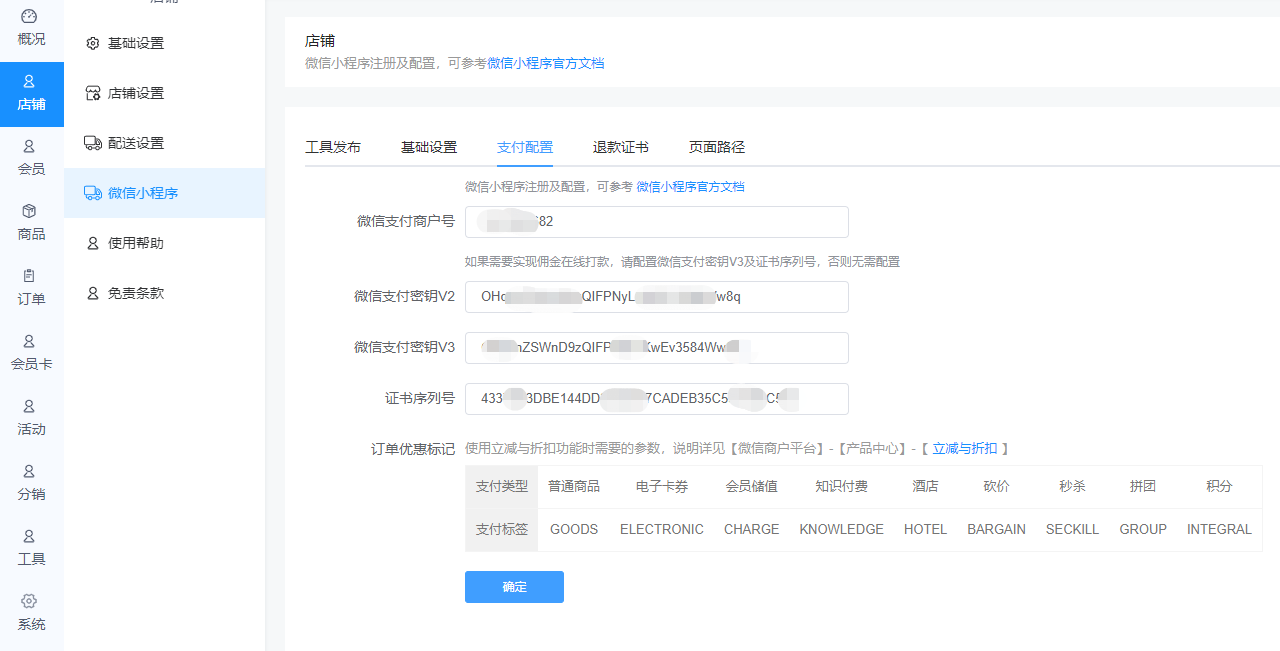
Task: Click the 知识付费 payment type cell
Action: (x=841, y=487)
